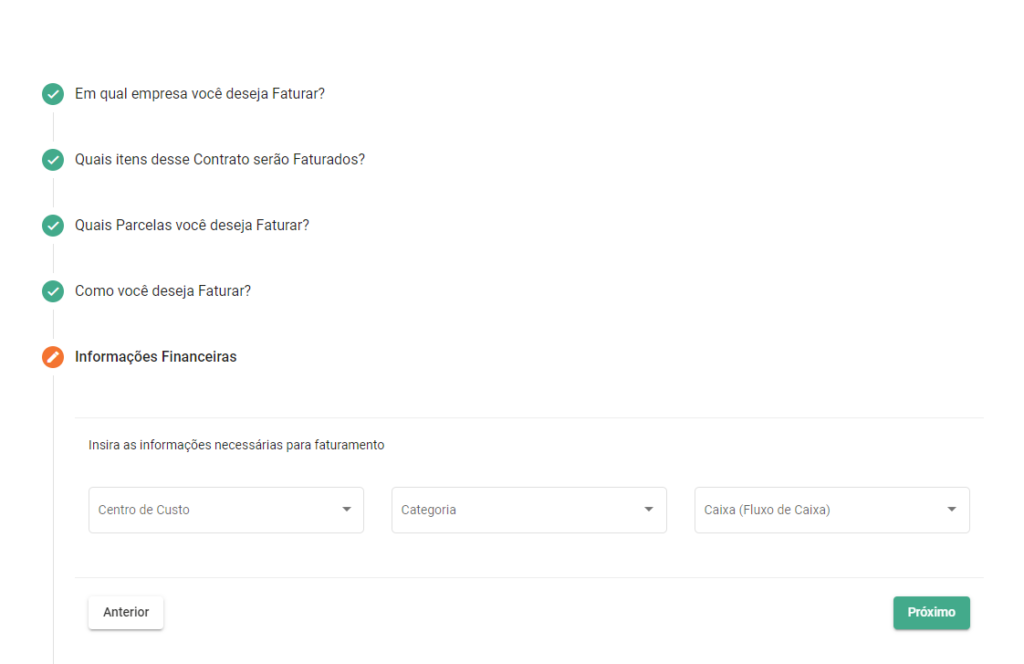Click the 'Insira as informações necessárias' instruction text

[236, 445]
